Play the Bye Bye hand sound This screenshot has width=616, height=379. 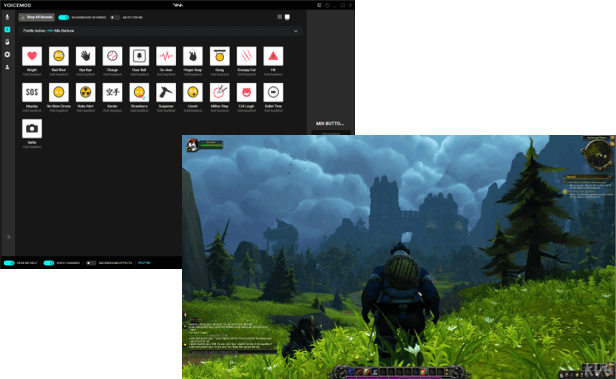point(85,56)
